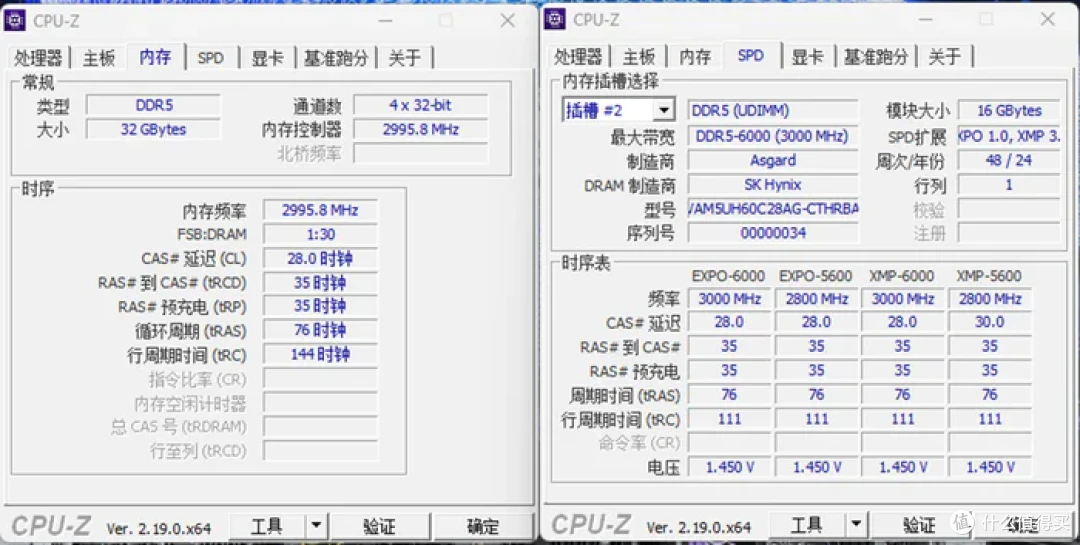
Task: Click the DDR5 (UDIMM) module type field
Action: pyautogui.click(x=773, y=110)
